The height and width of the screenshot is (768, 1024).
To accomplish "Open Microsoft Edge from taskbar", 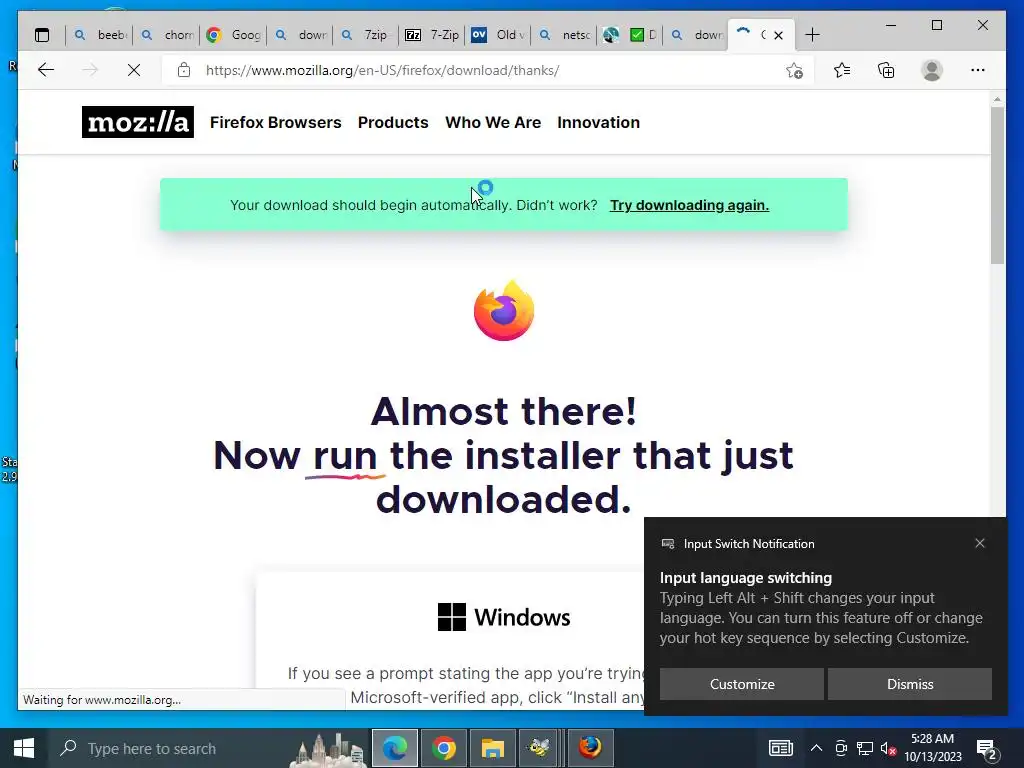I will tap(394, 748).
